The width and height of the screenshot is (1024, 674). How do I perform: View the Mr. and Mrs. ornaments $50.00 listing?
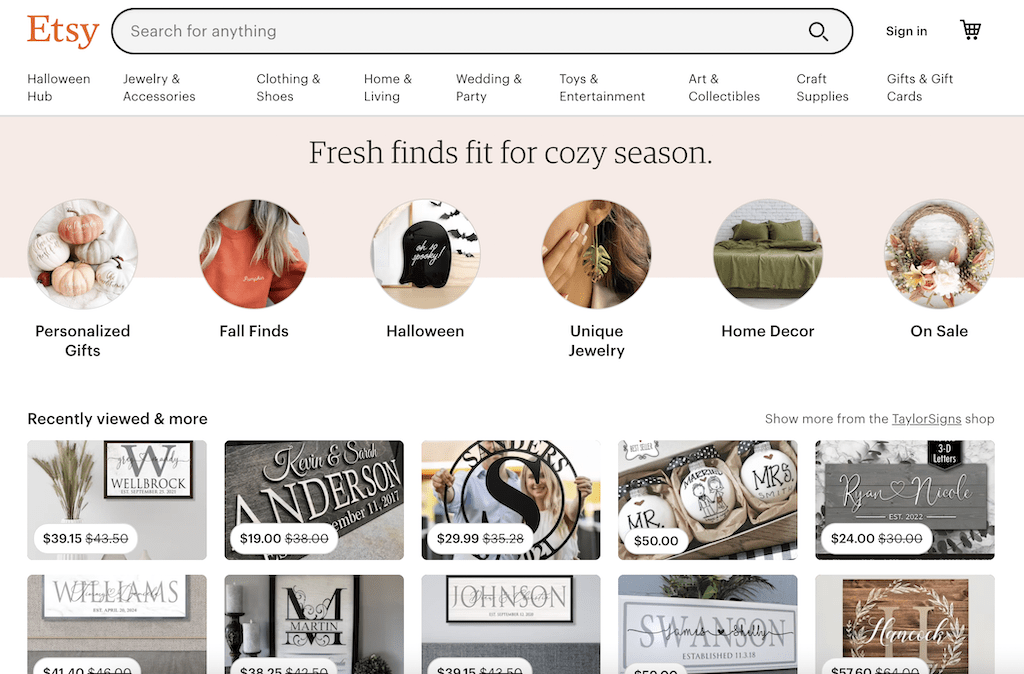coord(708,500)
